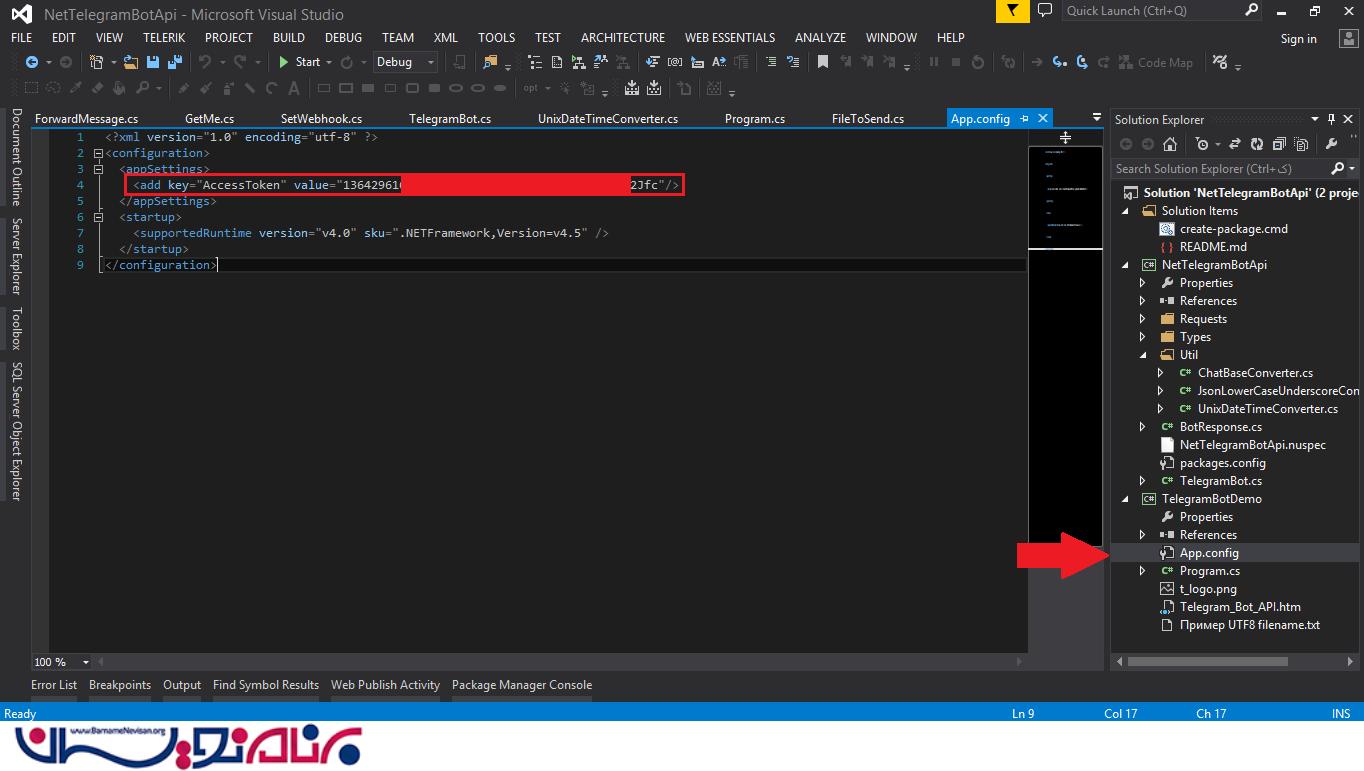1364x771 pixels.
Task: Click the Pause debugging toolbar icon
Action: pyautogui.click(x=934, y=62)
